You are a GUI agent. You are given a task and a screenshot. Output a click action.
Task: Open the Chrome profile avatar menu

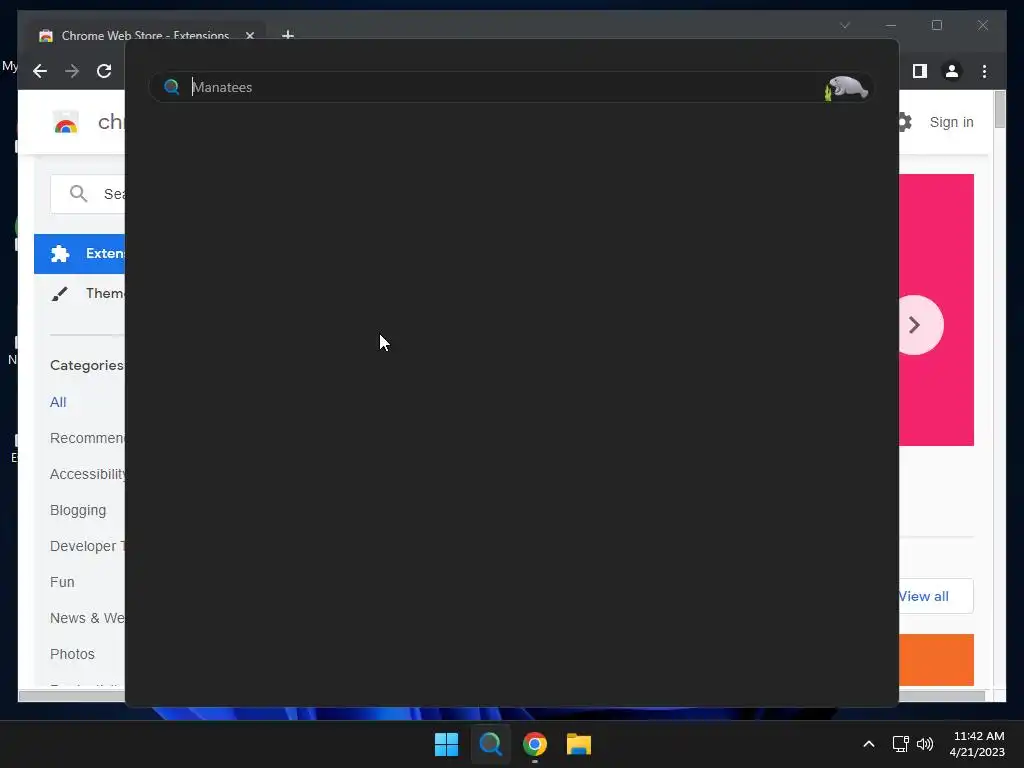[952, 71]
